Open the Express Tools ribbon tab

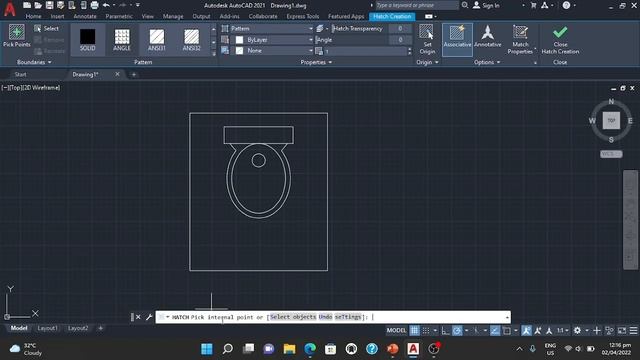tap(302, 16)
